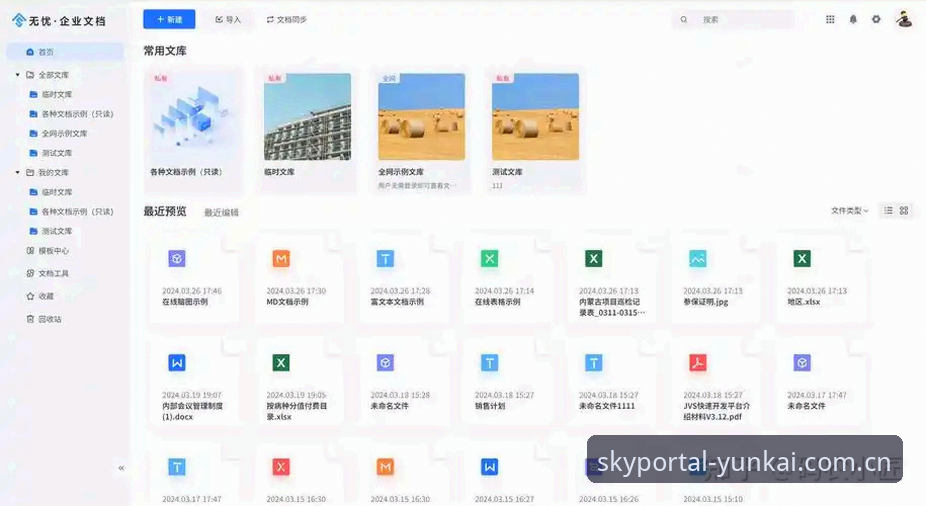Open 未命名文件 dated 2024.03.18 15:28
926x506 pixels.
point(403,384)
